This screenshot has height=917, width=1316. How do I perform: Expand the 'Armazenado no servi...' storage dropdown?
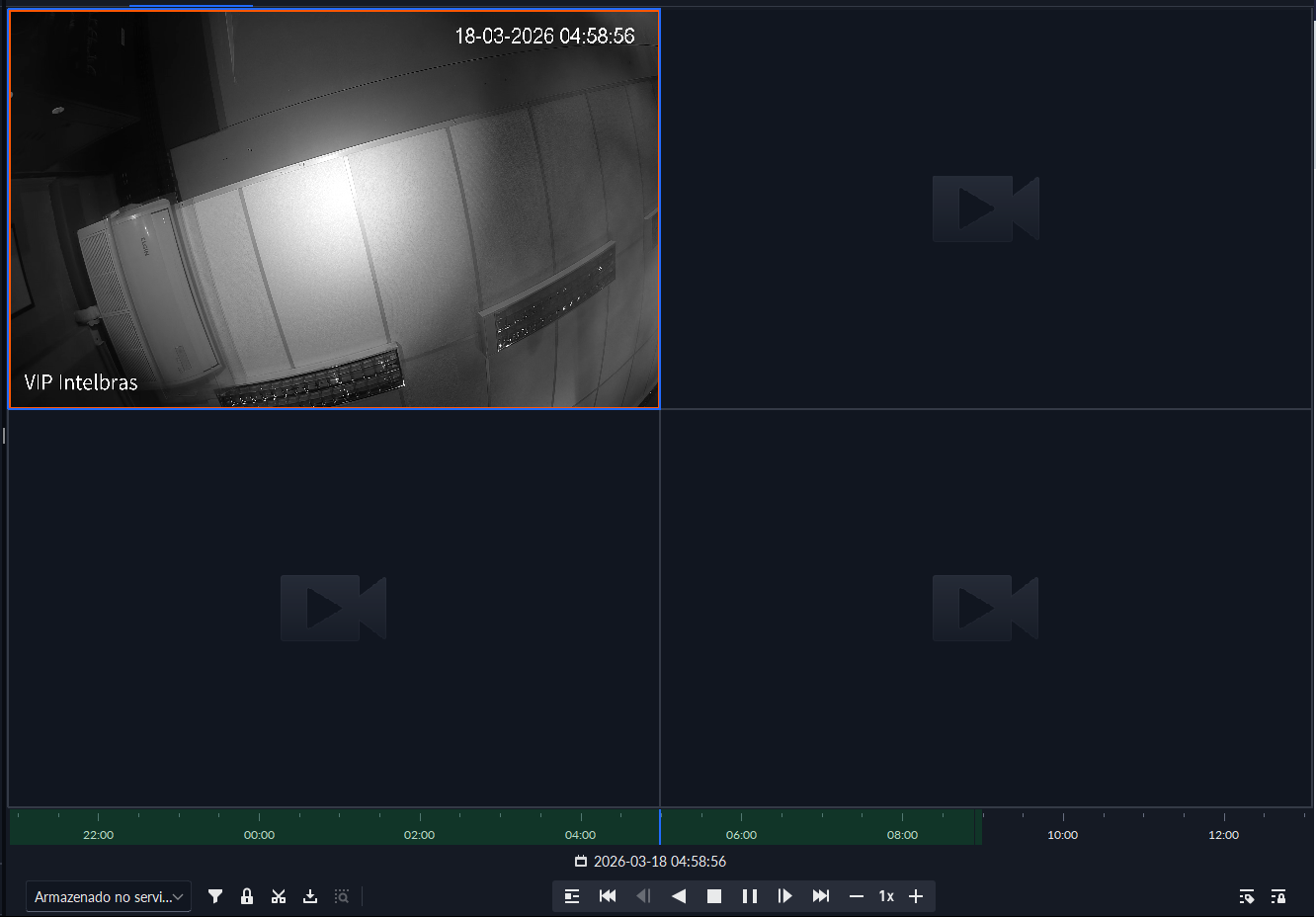(x=109, y=897)
